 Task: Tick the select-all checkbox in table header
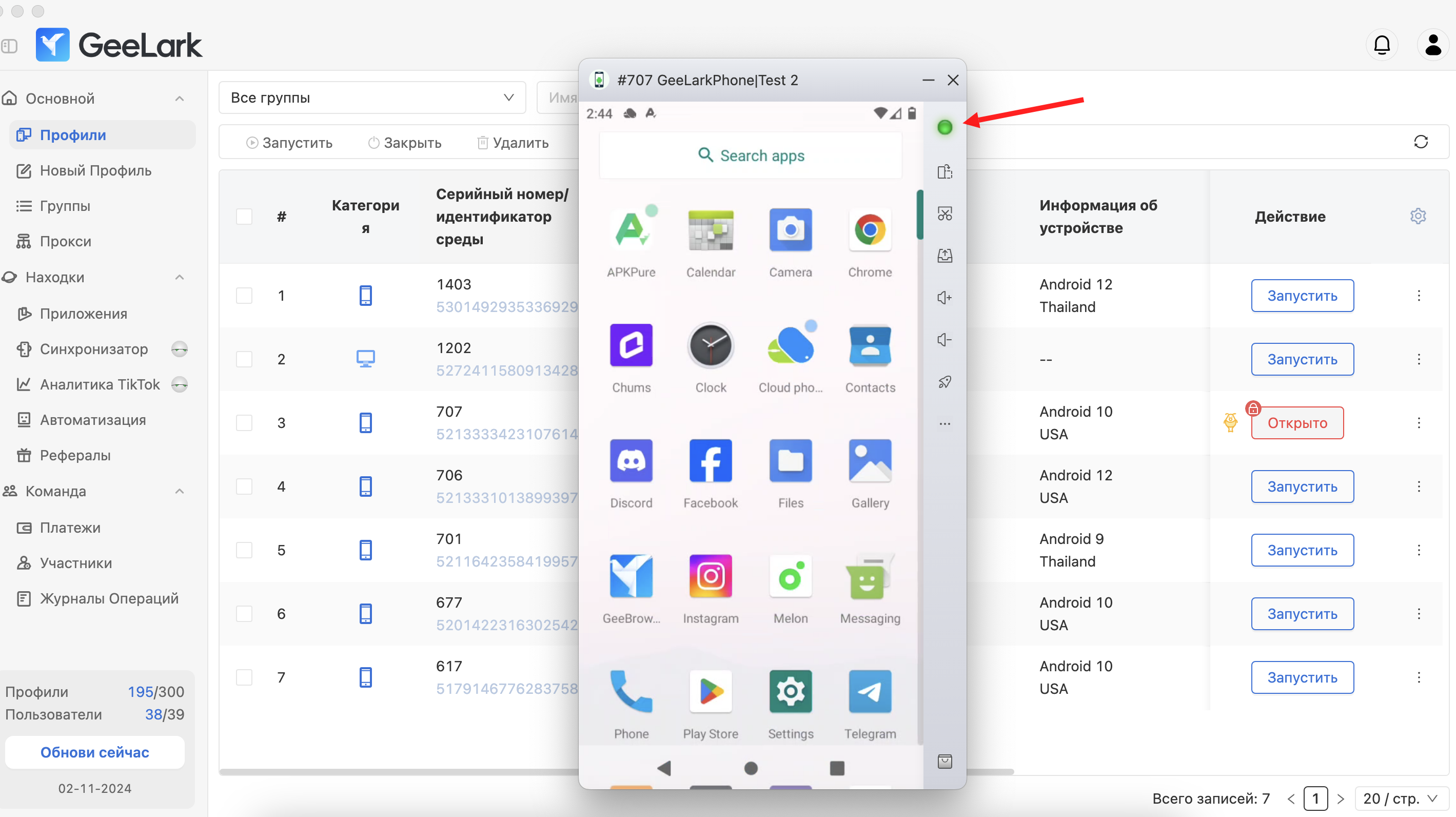coord(244,217)
